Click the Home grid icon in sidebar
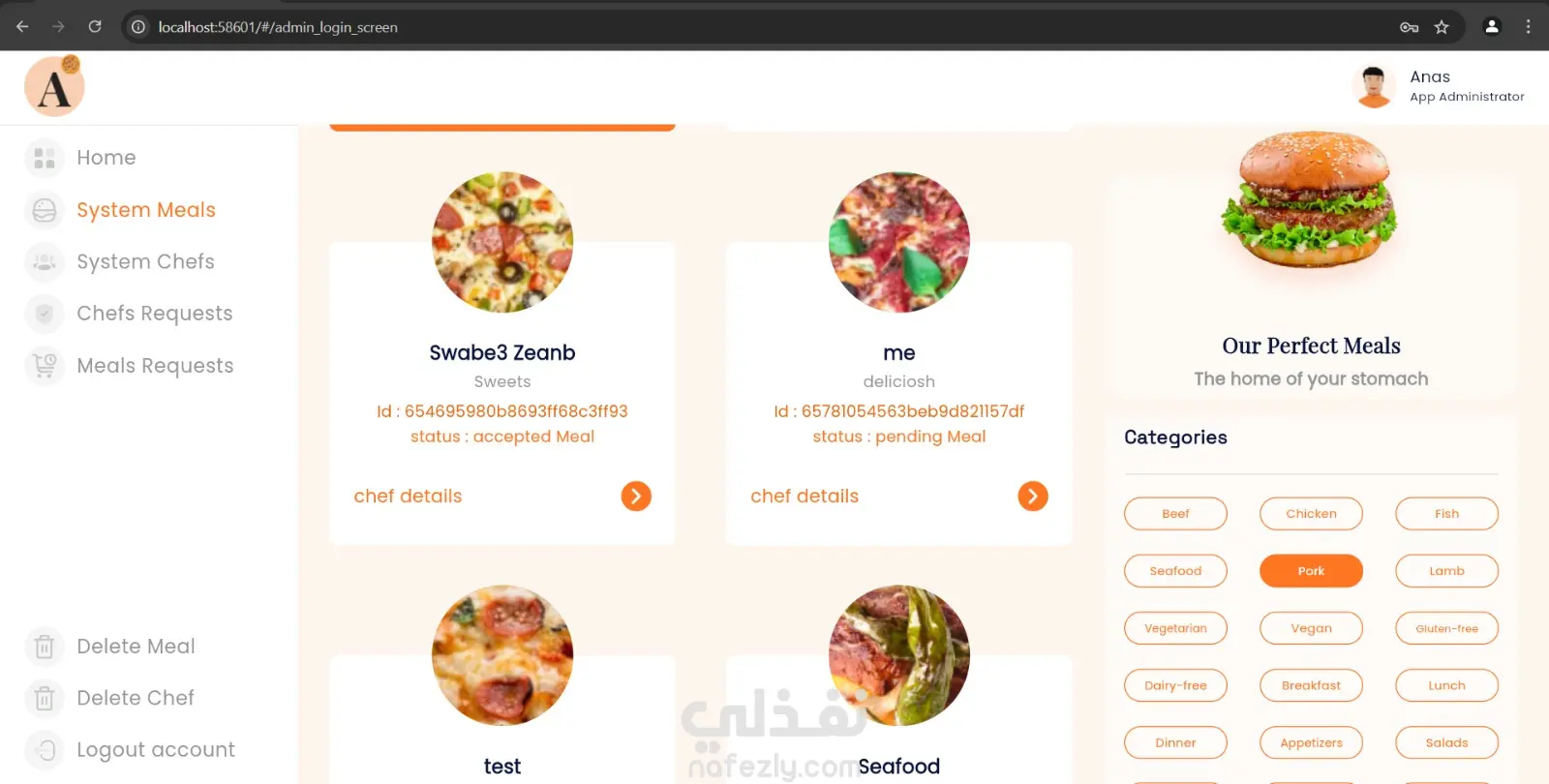1549x784 pixels. click(45, 158)
